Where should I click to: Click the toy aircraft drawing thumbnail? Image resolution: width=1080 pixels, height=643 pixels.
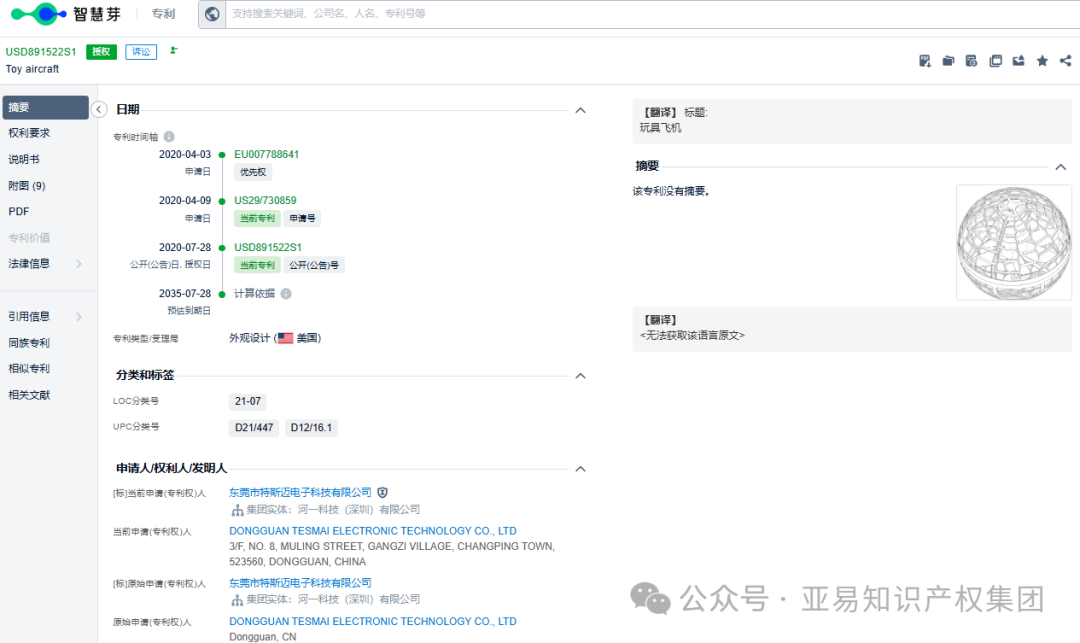pyautogui.click(x=1013, y=242)
